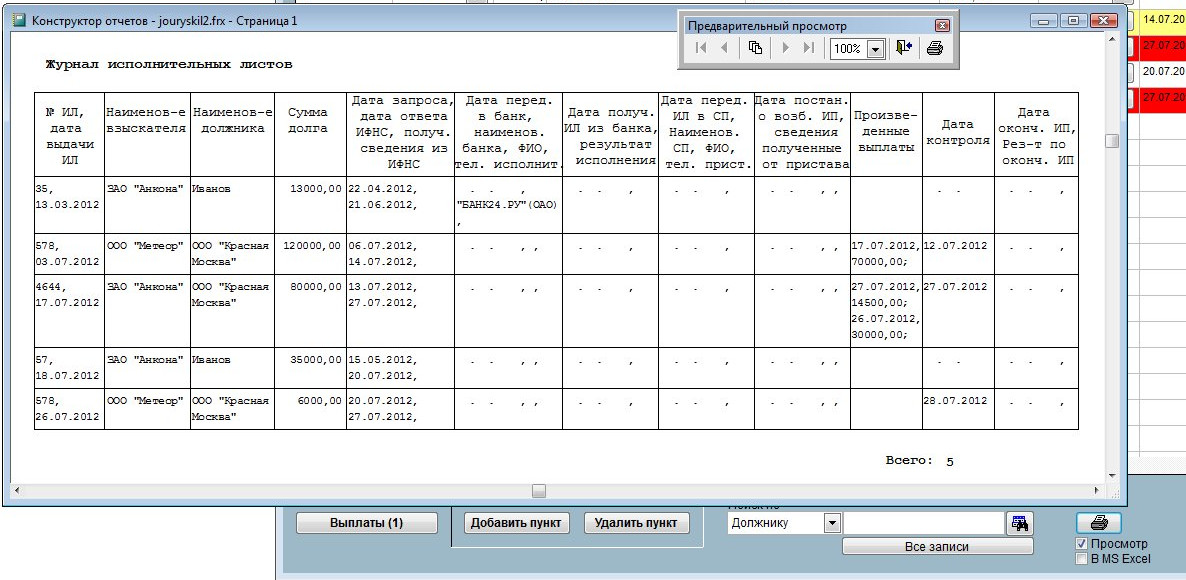
Task: Print report from the preview toolbar
Action: click(935, 48)
